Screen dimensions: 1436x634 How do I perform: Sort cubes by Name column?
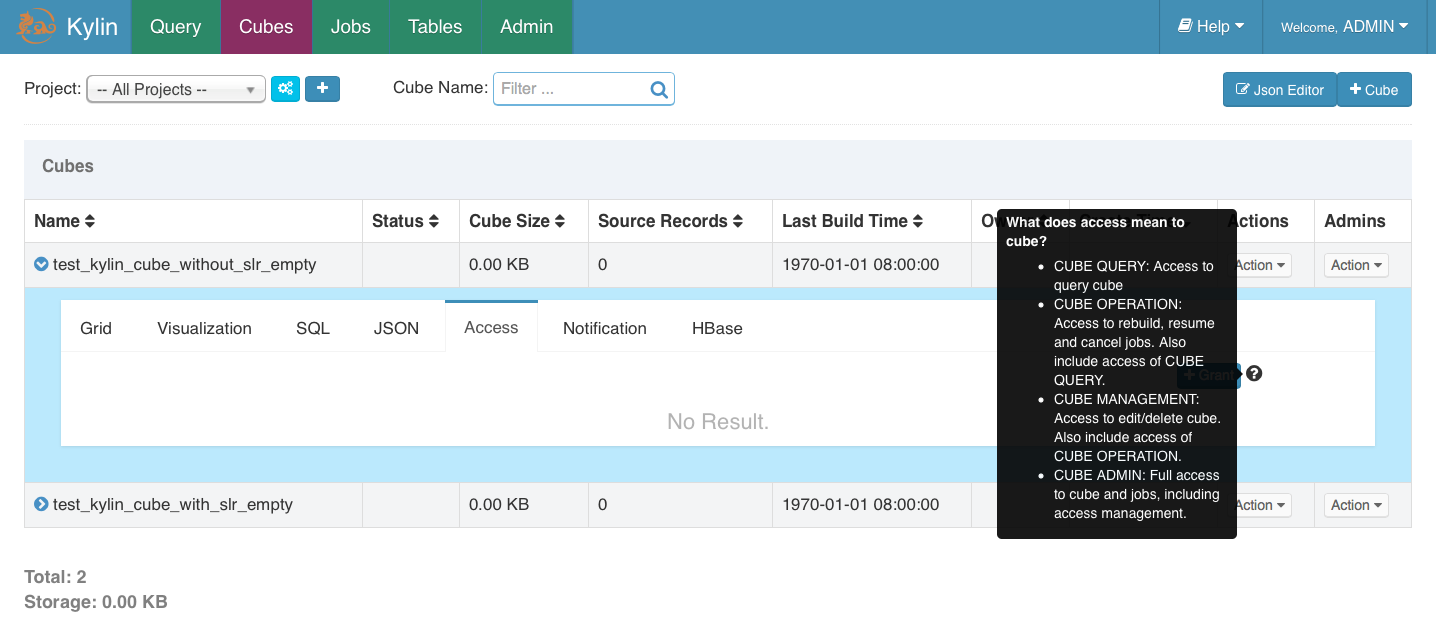90,221
